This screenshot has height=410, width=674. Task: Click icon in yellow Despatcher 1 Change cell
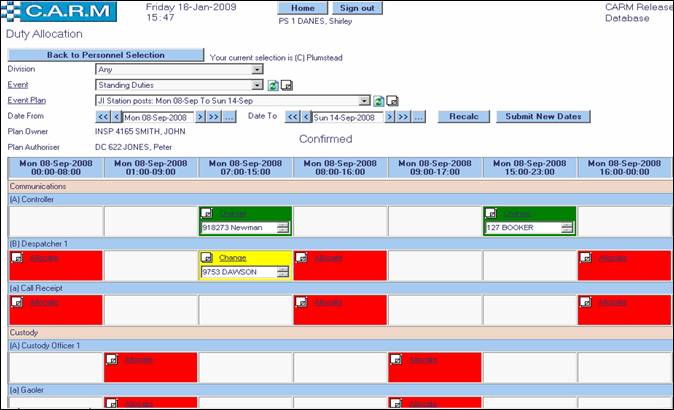pyautogui.click(x=207, y=258)
